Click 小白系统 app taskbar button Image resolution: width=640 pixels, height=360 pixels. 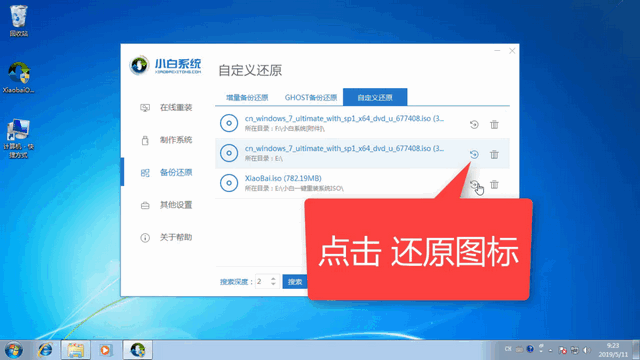(x=138, y=350)
